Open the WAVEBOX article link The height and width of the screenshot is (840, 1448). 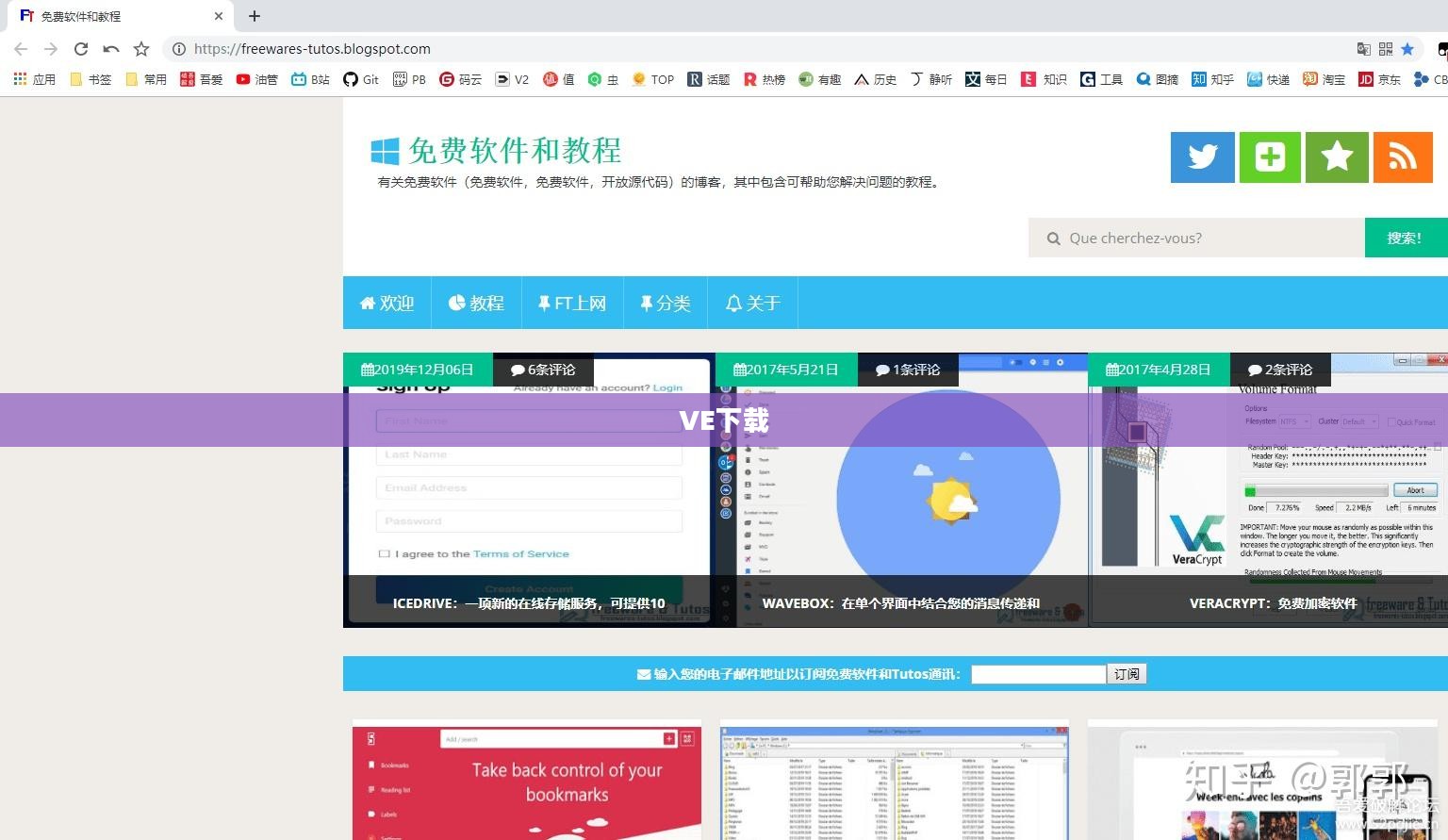click(901, 603)
